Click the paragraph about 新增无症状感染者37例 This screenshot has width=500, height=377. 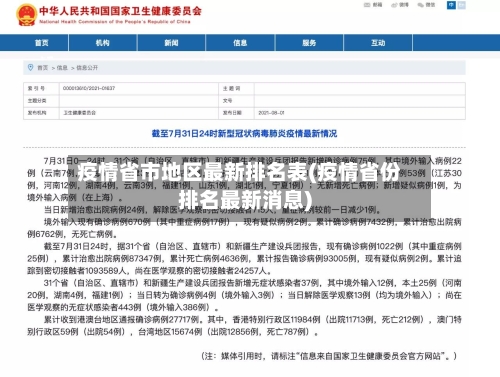coord(244,295)
